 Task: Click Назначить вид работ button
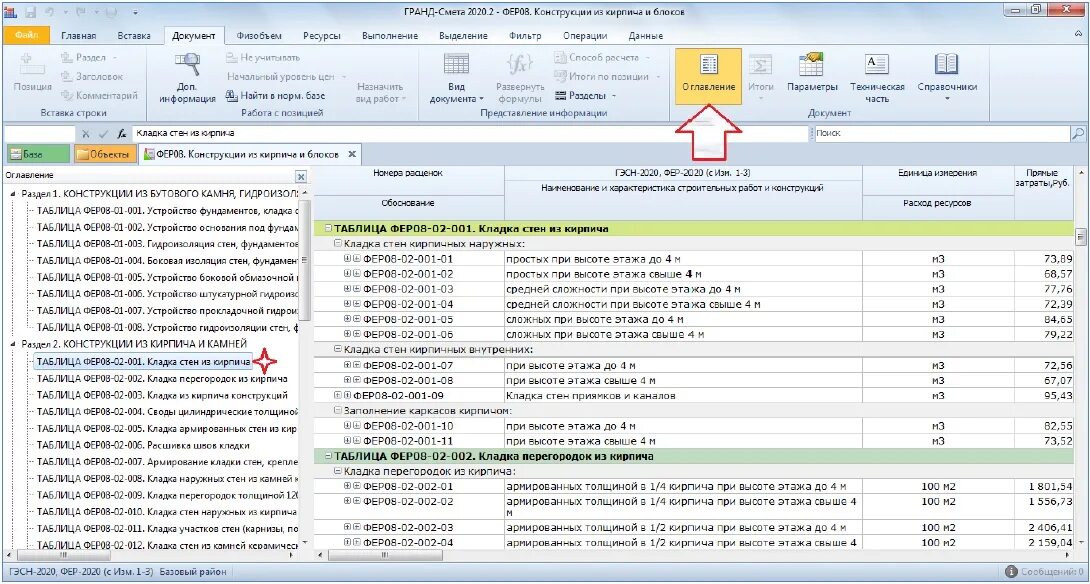[x=380, y=92]
